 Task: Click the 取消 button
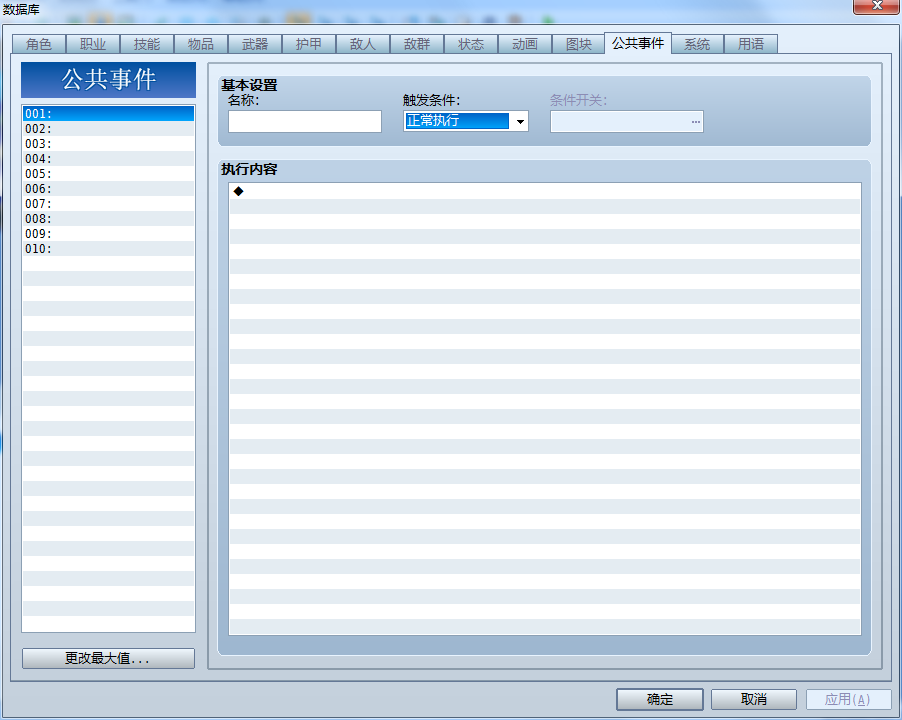pyautogui.click(x=754, y=699)
